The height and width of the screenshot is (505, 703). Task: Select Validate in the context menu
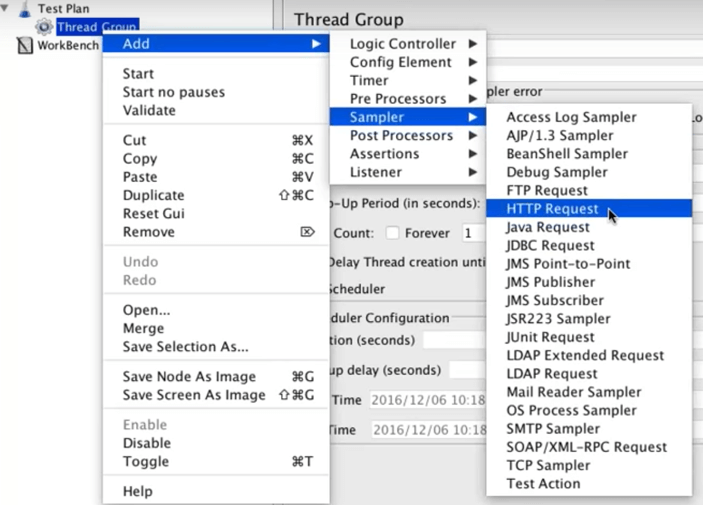pos(149,110)
